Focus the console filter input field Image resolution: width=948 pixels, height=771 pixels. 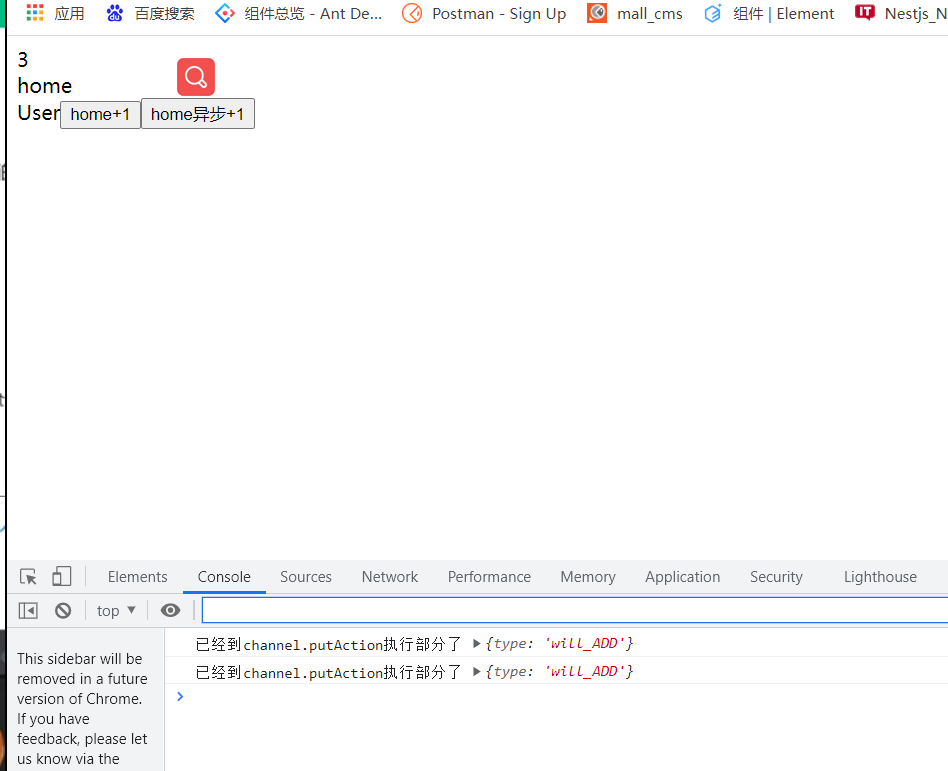pyautogui.click(x=574, y=610)
